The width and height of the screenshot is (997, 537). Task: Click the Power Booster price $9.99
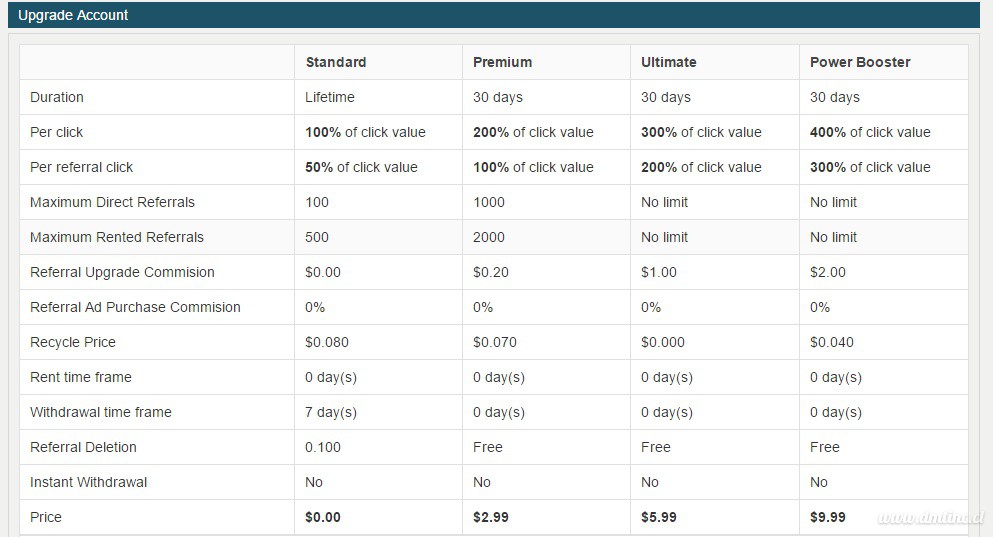(x=827, y=517)
